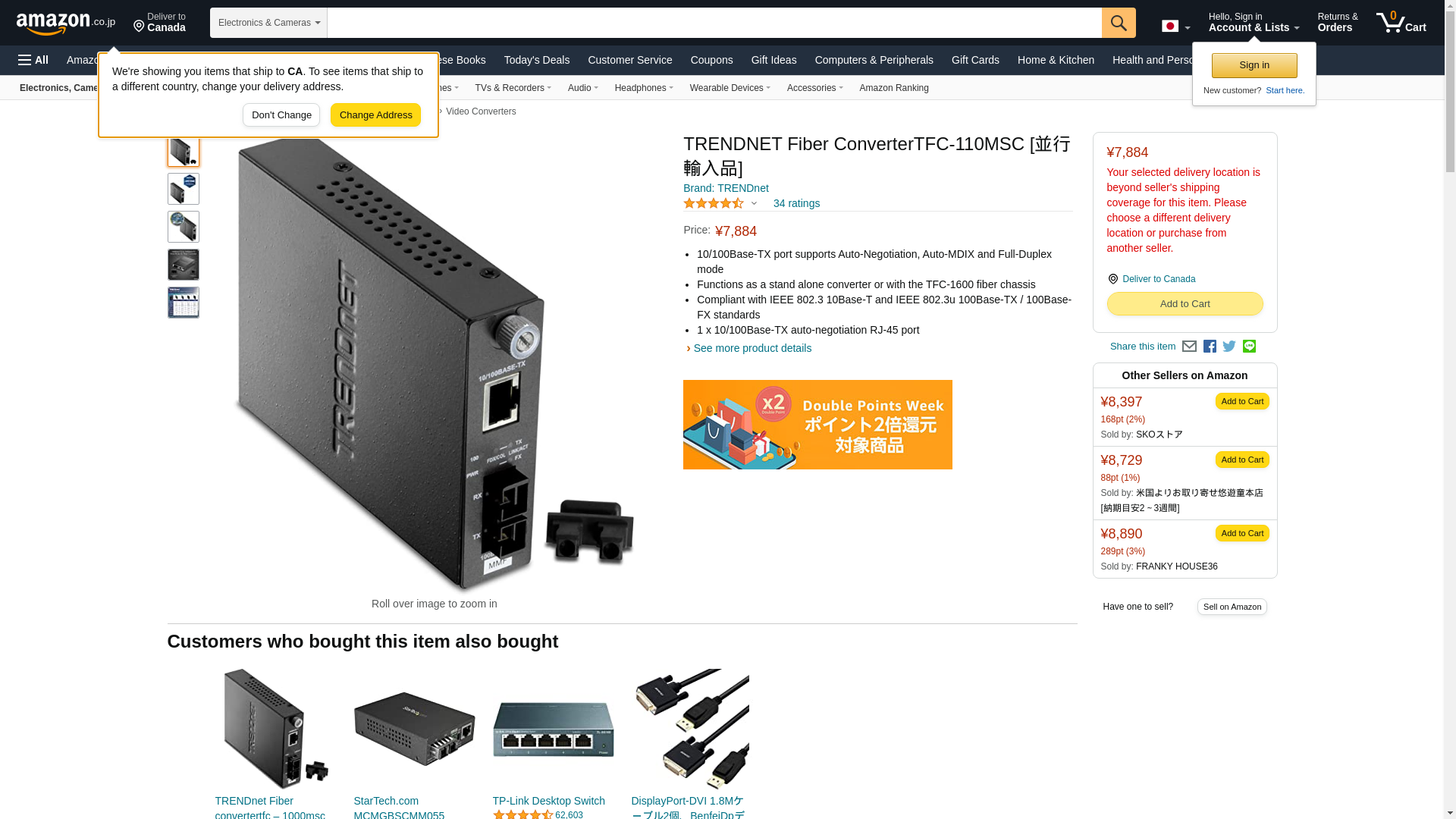Open Gift Ideas in navigation bar
This screenshot has width=1456, height=819.
pyautogui.click(x=773, y=60)
